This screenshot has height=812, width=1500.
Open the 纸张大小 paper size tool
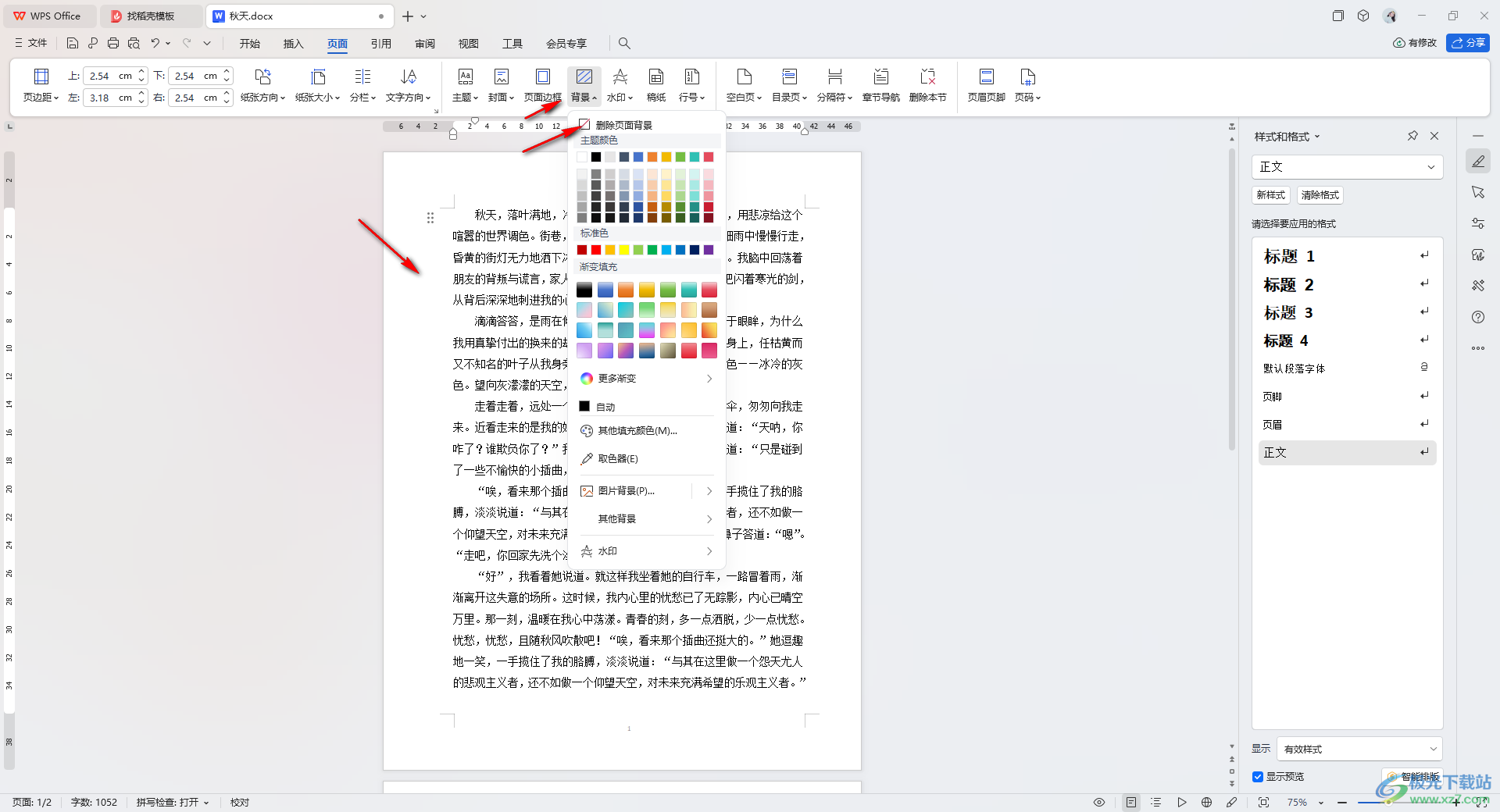(317, 85)
